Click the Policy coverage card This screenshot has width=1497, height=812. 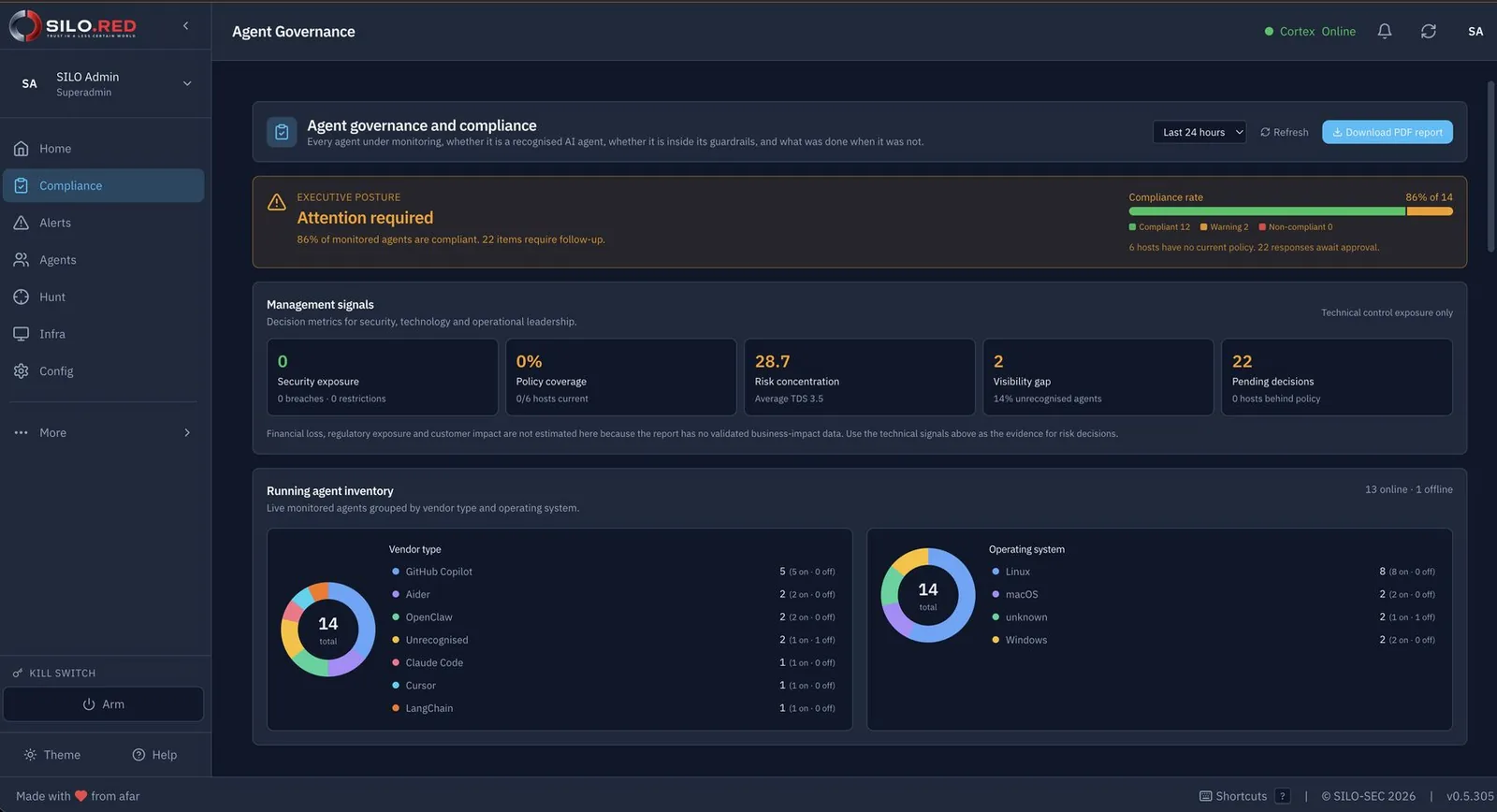[x=621, y=377]
